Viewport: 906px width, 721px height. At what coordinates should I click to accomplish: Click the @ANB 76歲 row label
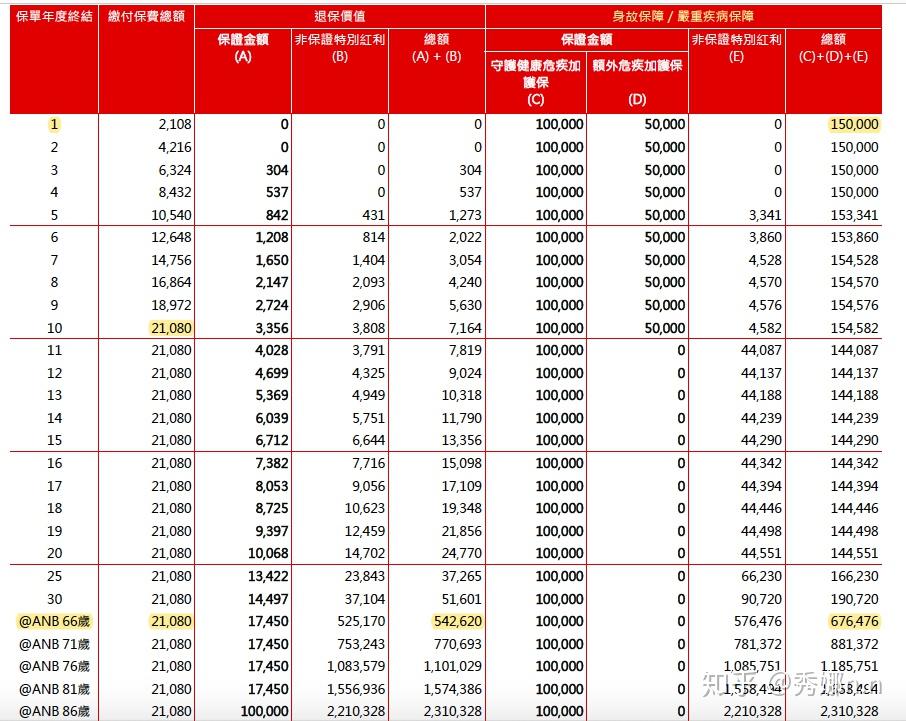point(54,667)
